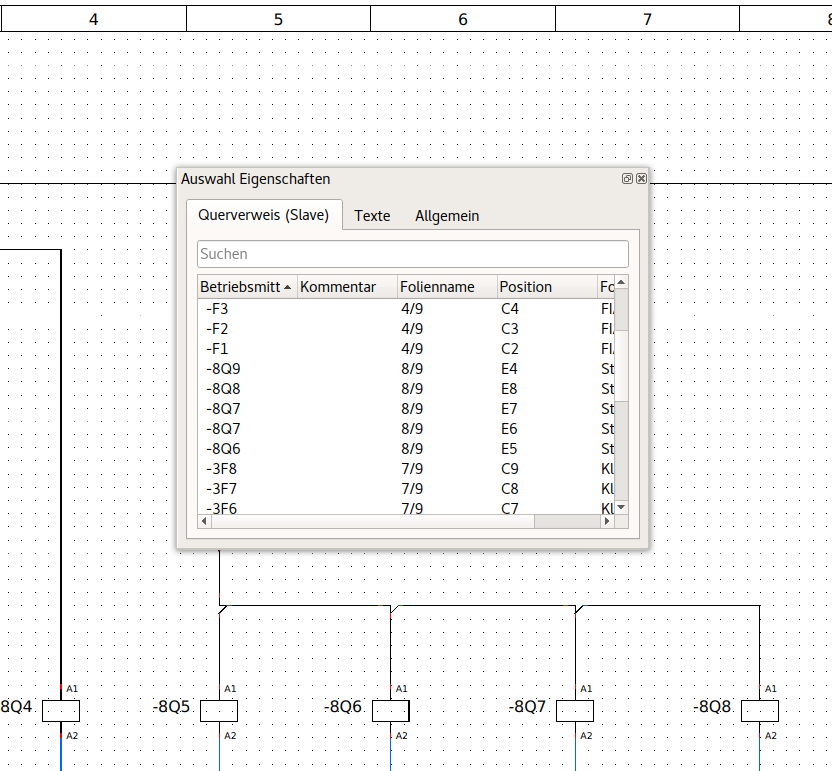This screenshot has width=832, height=771.
Task: Close the Auswahl Eigenschaften panel
Action: tap(641, 179)
